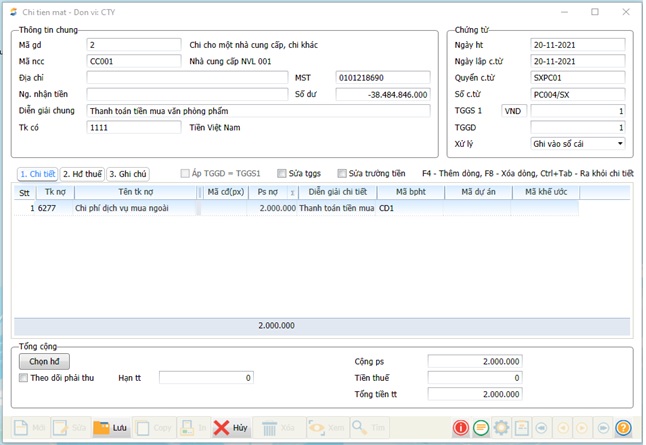Image resolution: width=646 pixels, height=445 pixels.
Task: Open the settings gear icon
Action: pyautogui.click(x=501, y=427)
